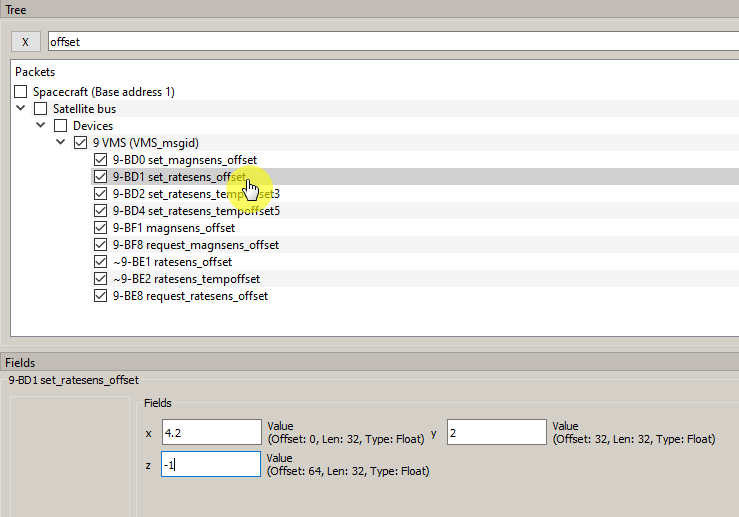Select ~9-BE1 ratesens_offset packet

(171, 262)
